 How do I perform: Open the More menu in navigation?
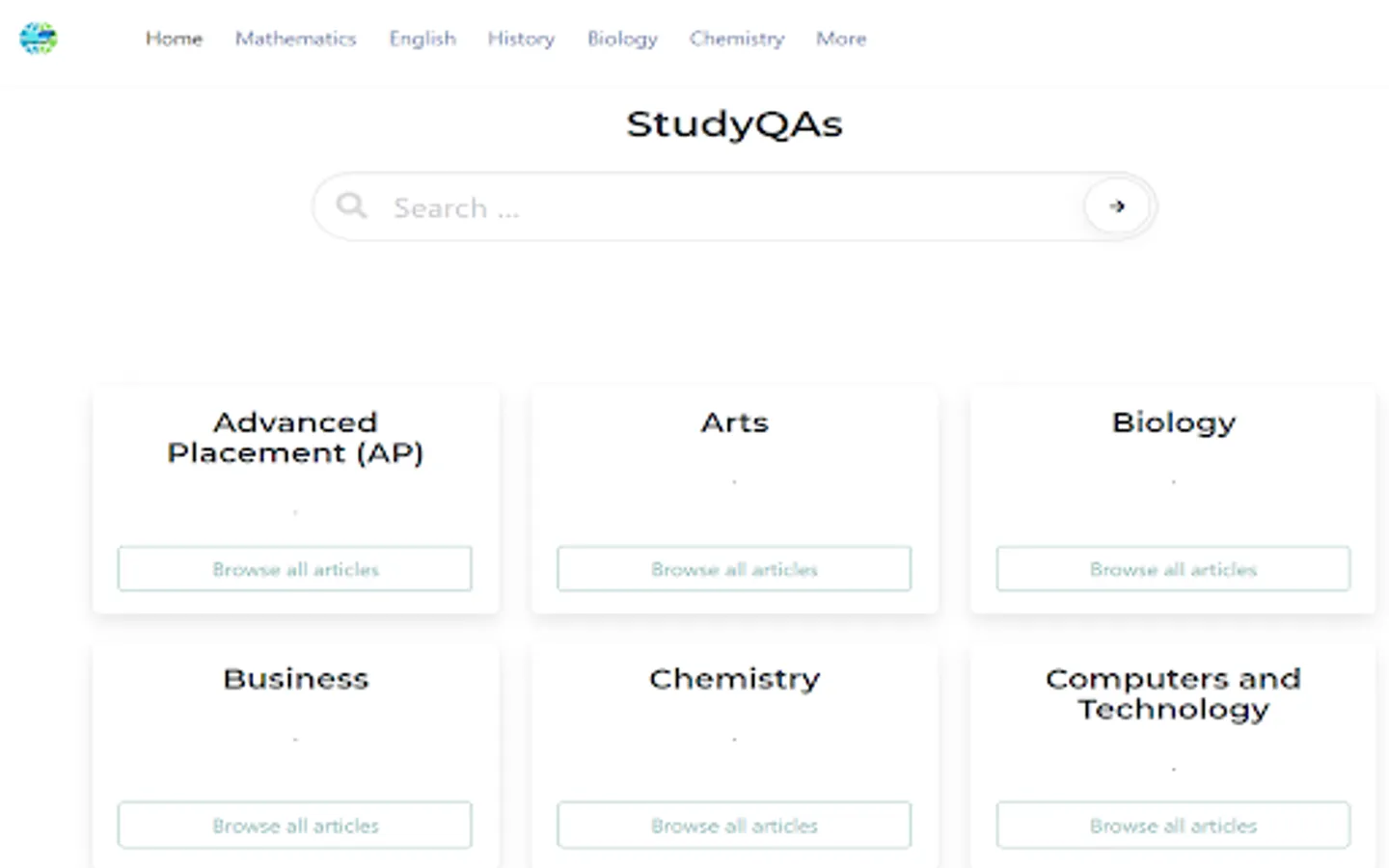point(840,39)
